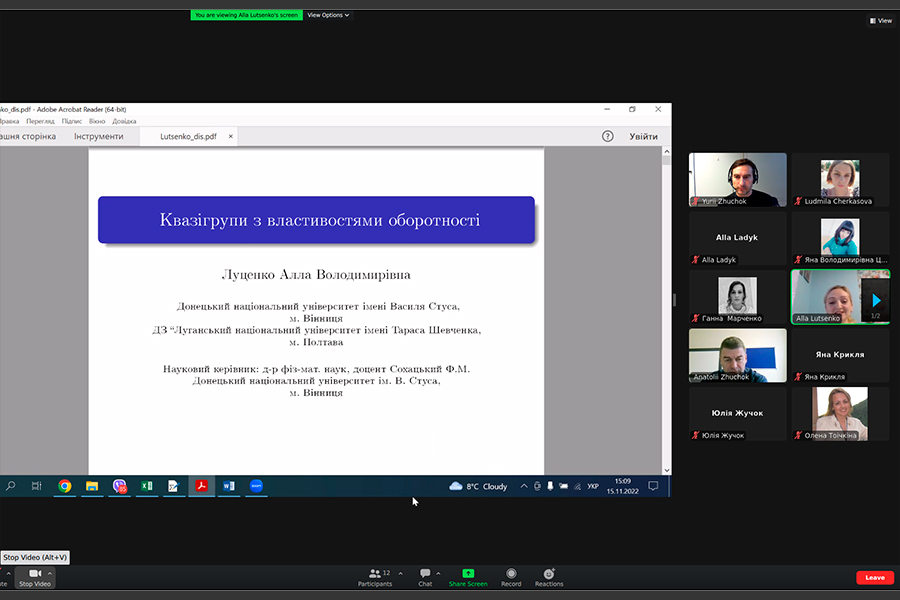This screenshot has width=900, height=600.
Task: Expand the View Options dropdown
Action: click(x=328, y=15)
